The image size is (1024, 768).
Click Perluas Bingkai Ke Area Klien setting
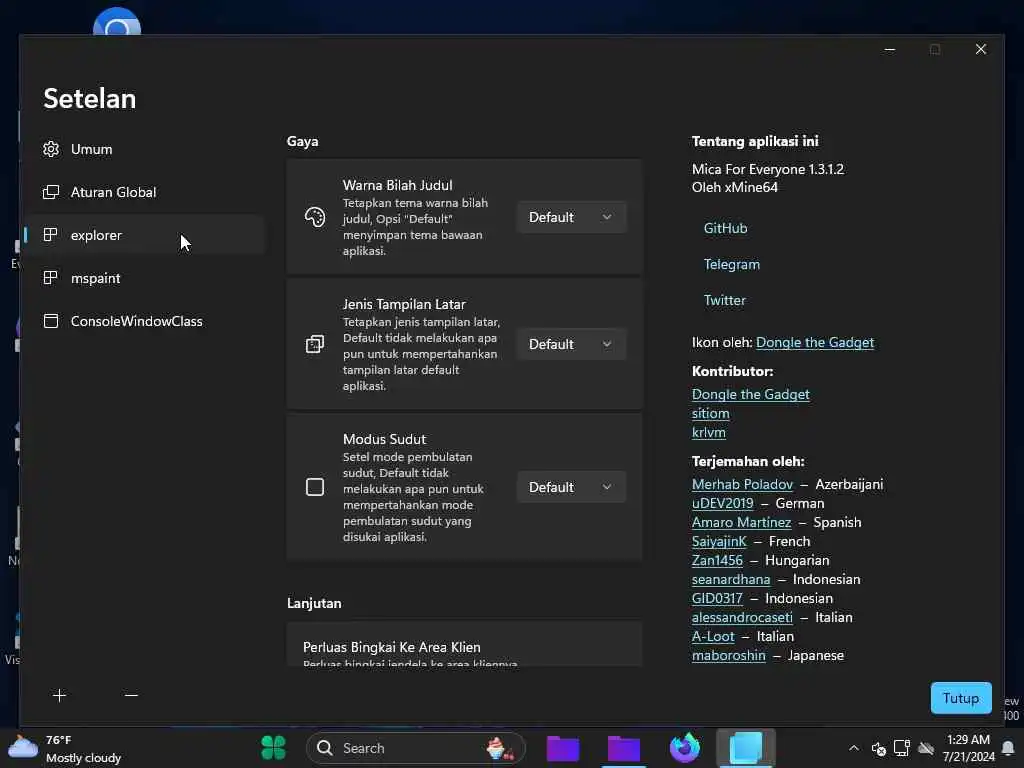464,645
